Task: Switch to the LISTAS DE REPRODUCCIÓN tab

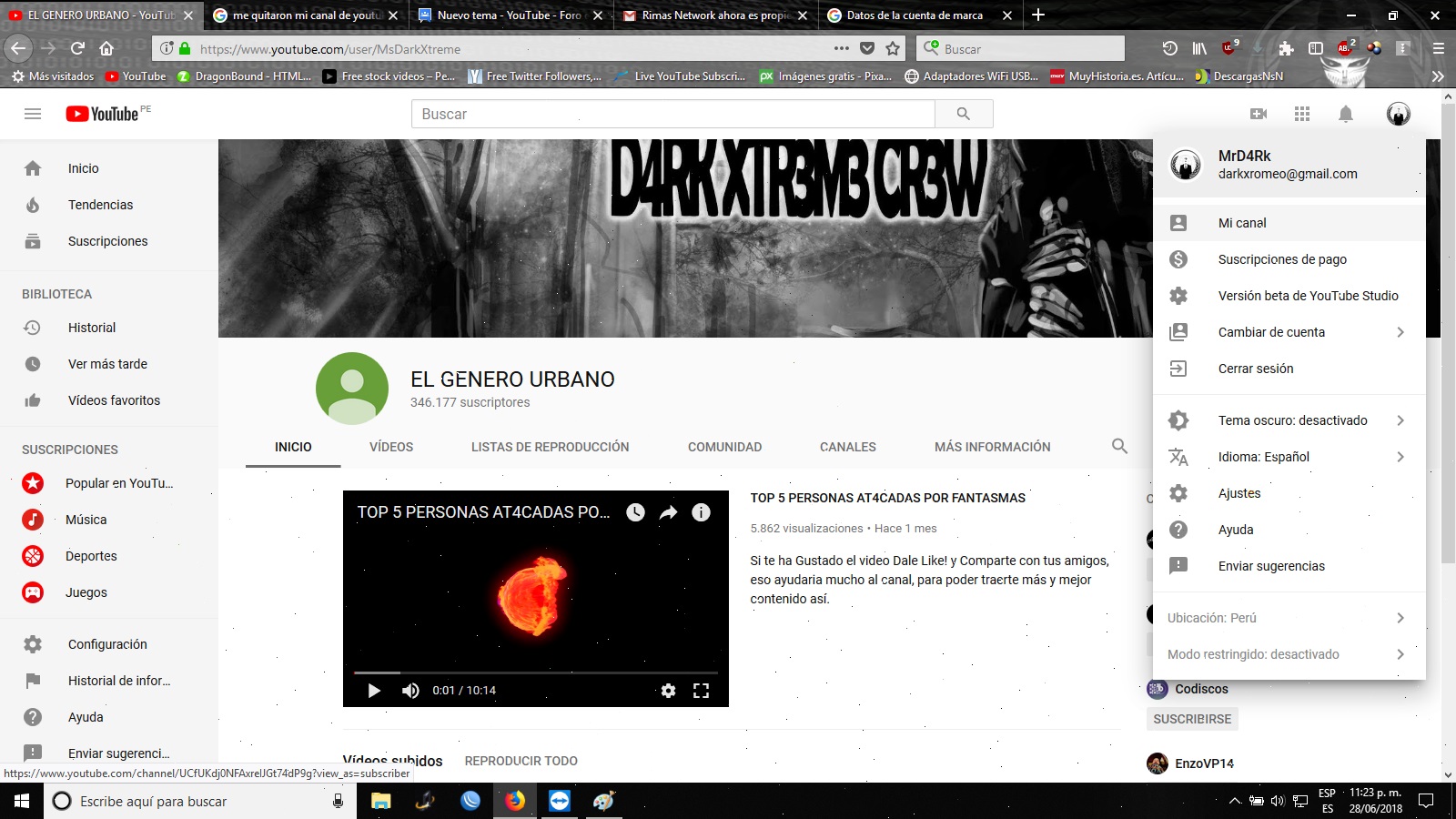Action: pos(551,447)
